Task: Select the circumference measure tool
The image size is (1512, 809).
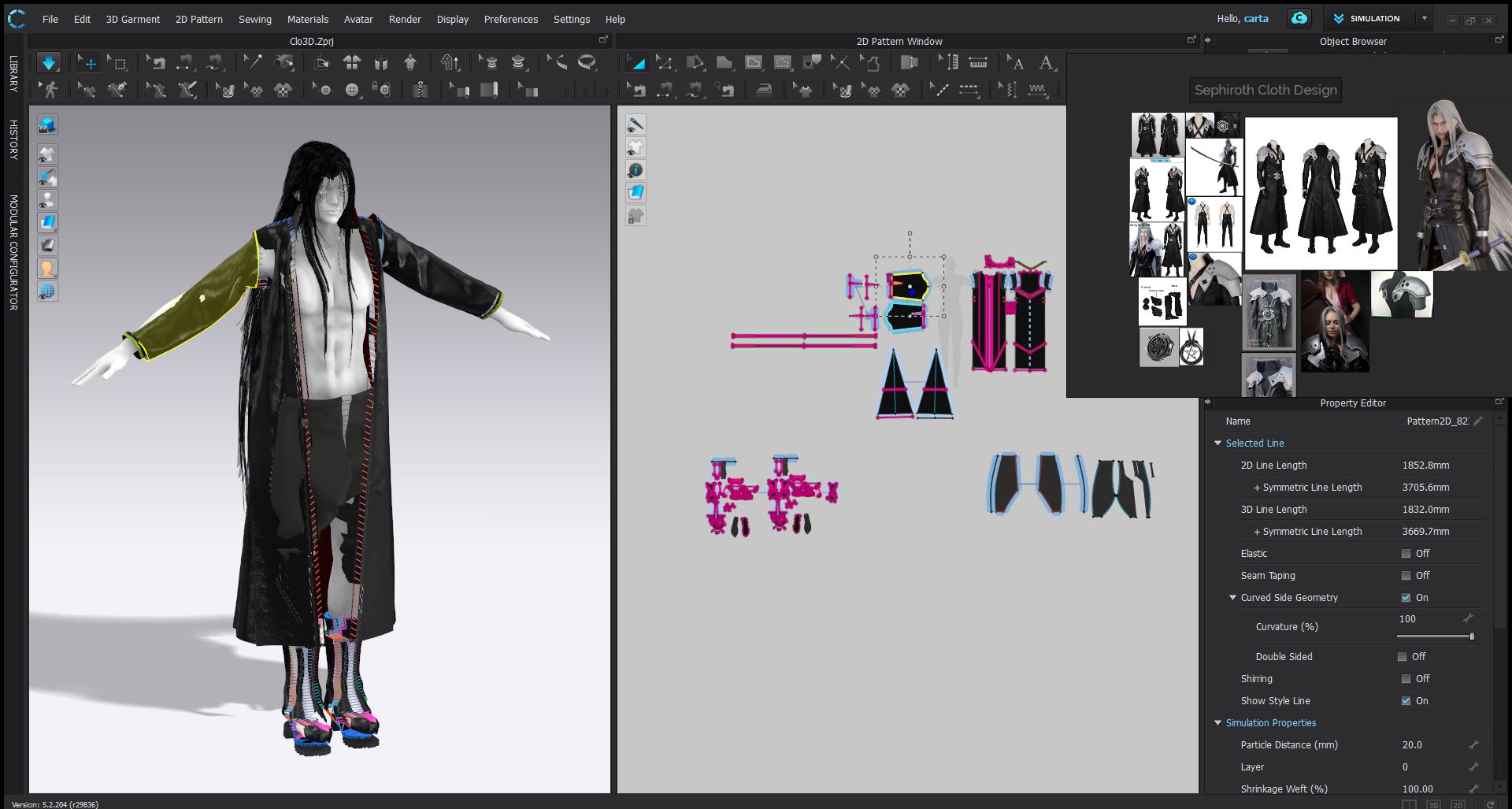Action: pyautogui.click(x=587, y=63)
